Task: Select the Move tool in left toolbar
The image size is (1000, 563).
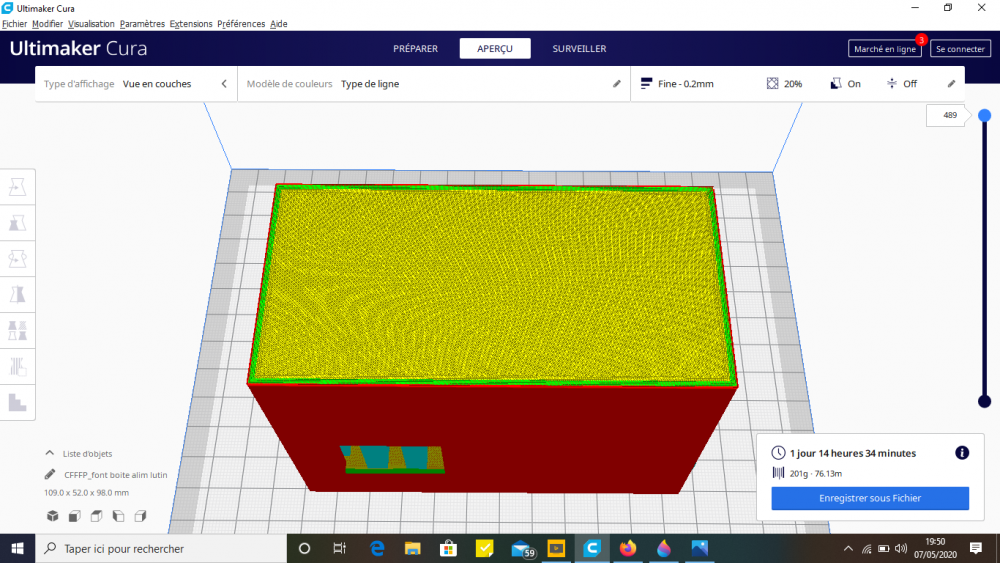Action: point(17,187)
